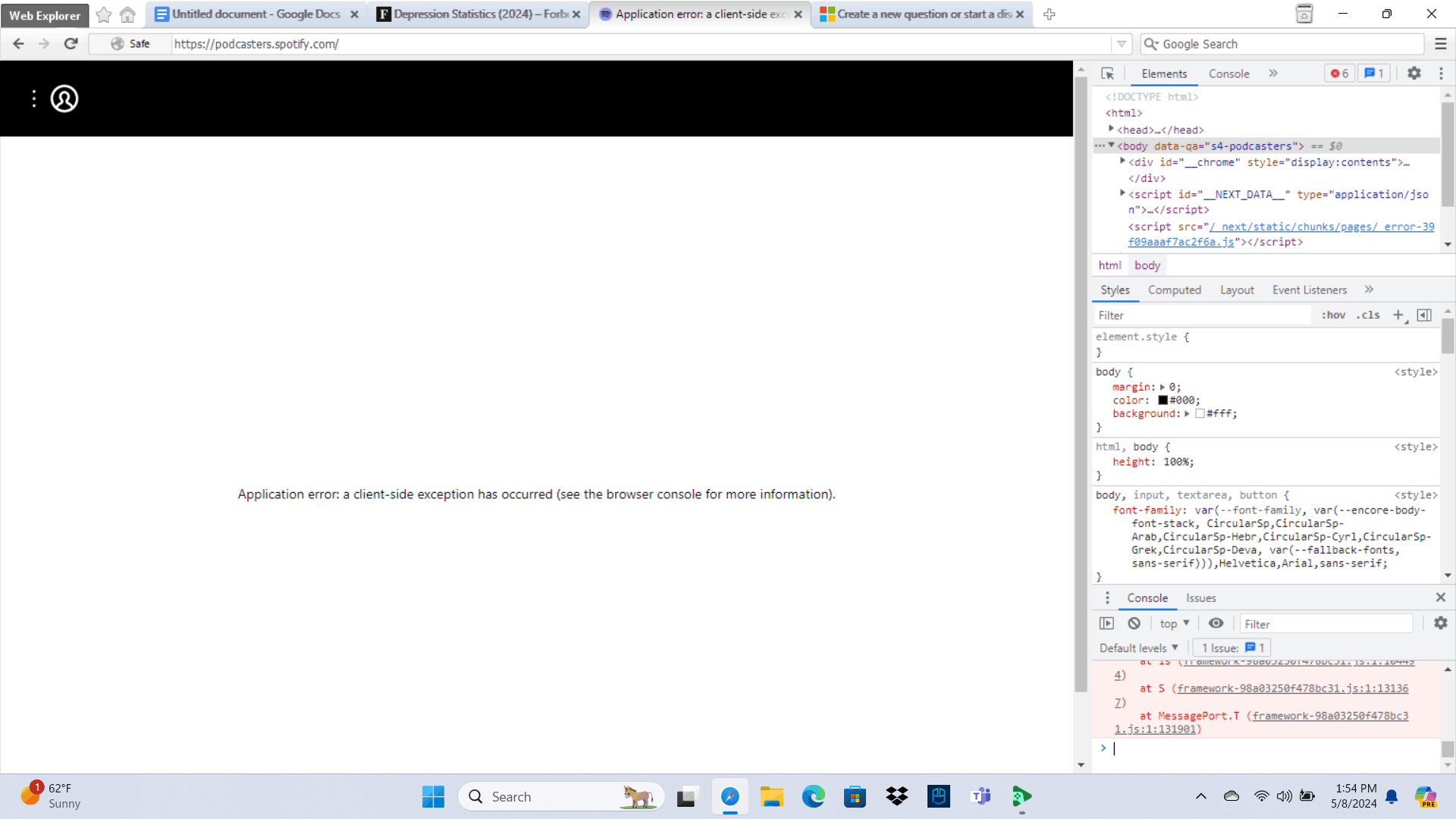Open the Default levels dropdown
The width and height of the screenshot is (1456, 819).
[1138, 648]
